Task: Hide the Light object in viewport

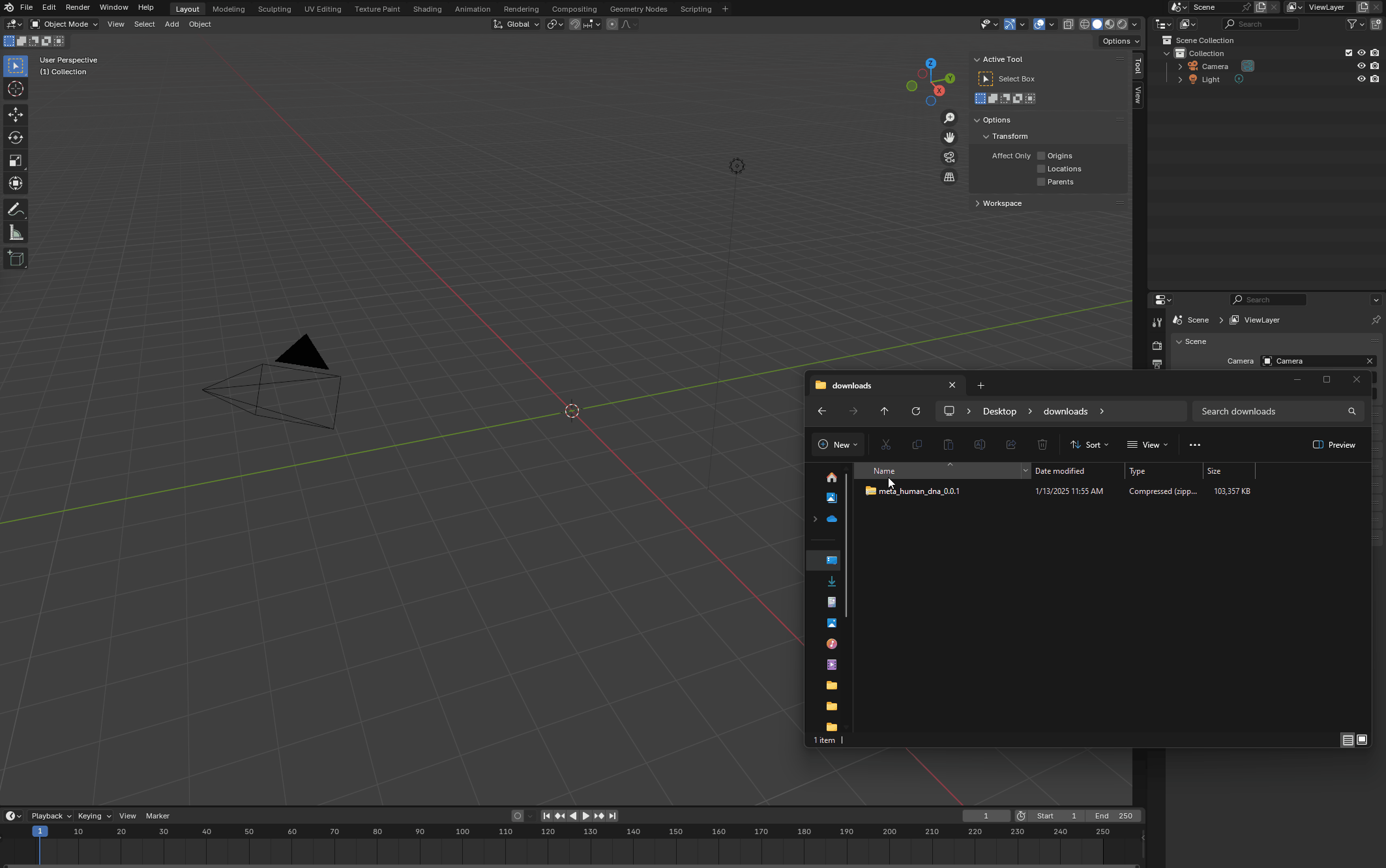Action: [x=1361, y=79]
